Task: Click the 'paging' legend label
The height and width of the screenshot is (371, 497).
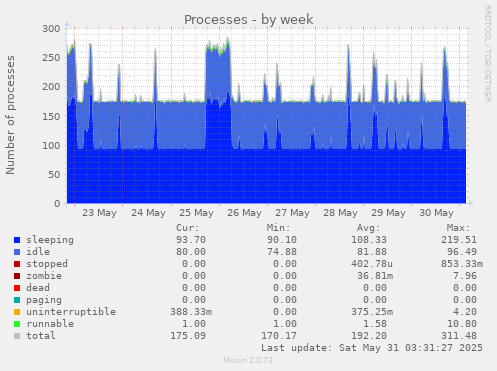Action: click(44, 300)
